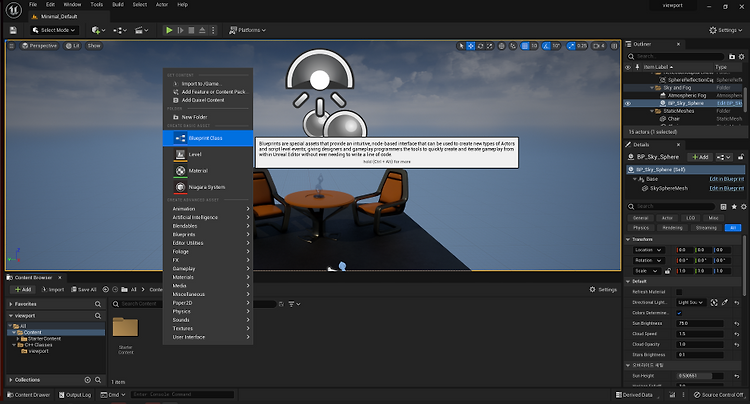Activate the translate gizmo tool icon

coord(471,46)
